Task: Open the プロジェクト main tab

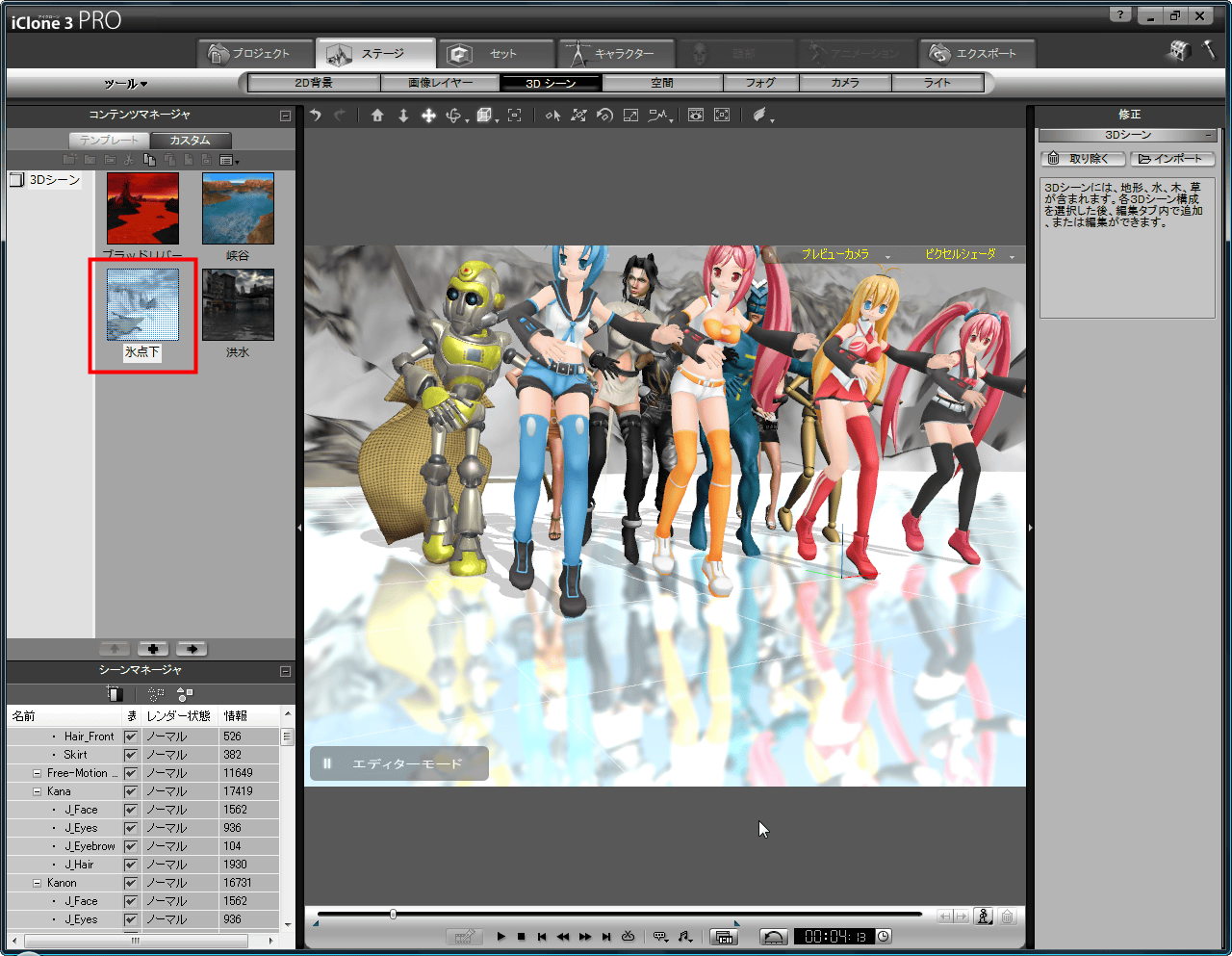Action: click(257, 54)
